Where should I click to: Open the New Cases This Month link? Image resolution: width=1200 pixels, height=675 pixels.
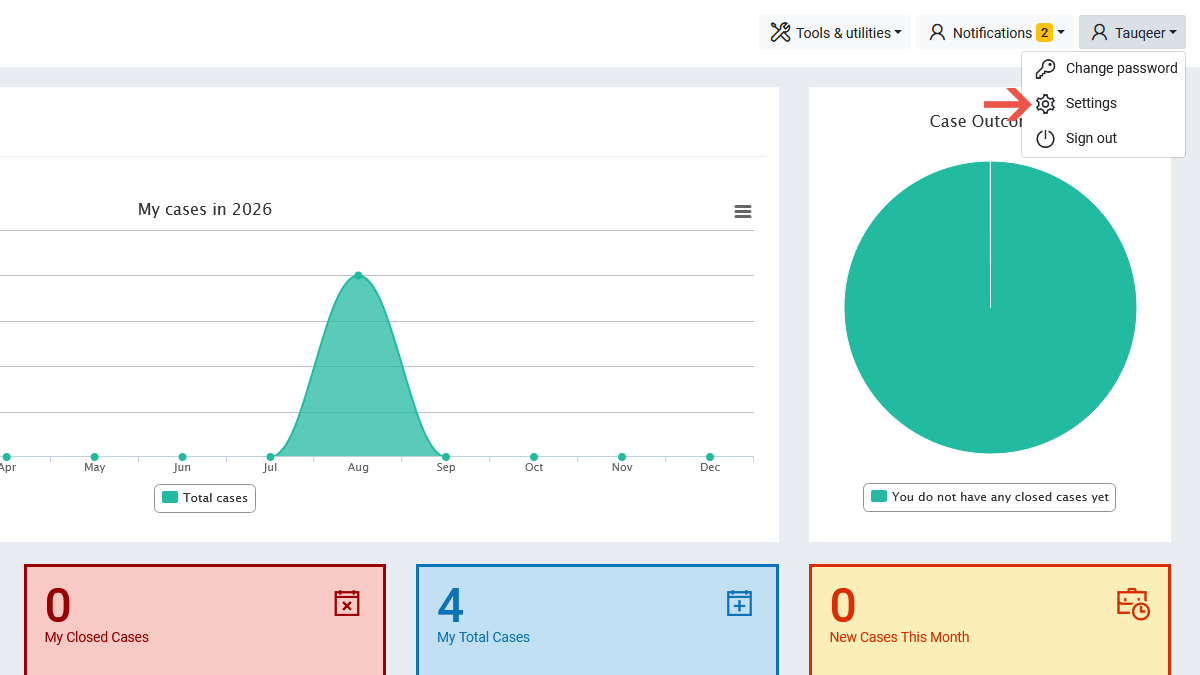tap(900, 637)
